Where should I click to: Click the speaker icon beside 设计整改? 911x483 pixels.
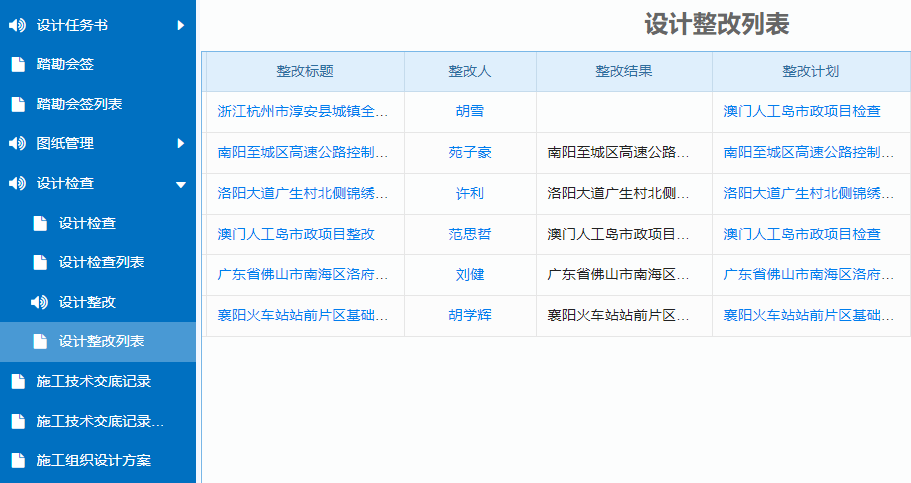point(40,302)
